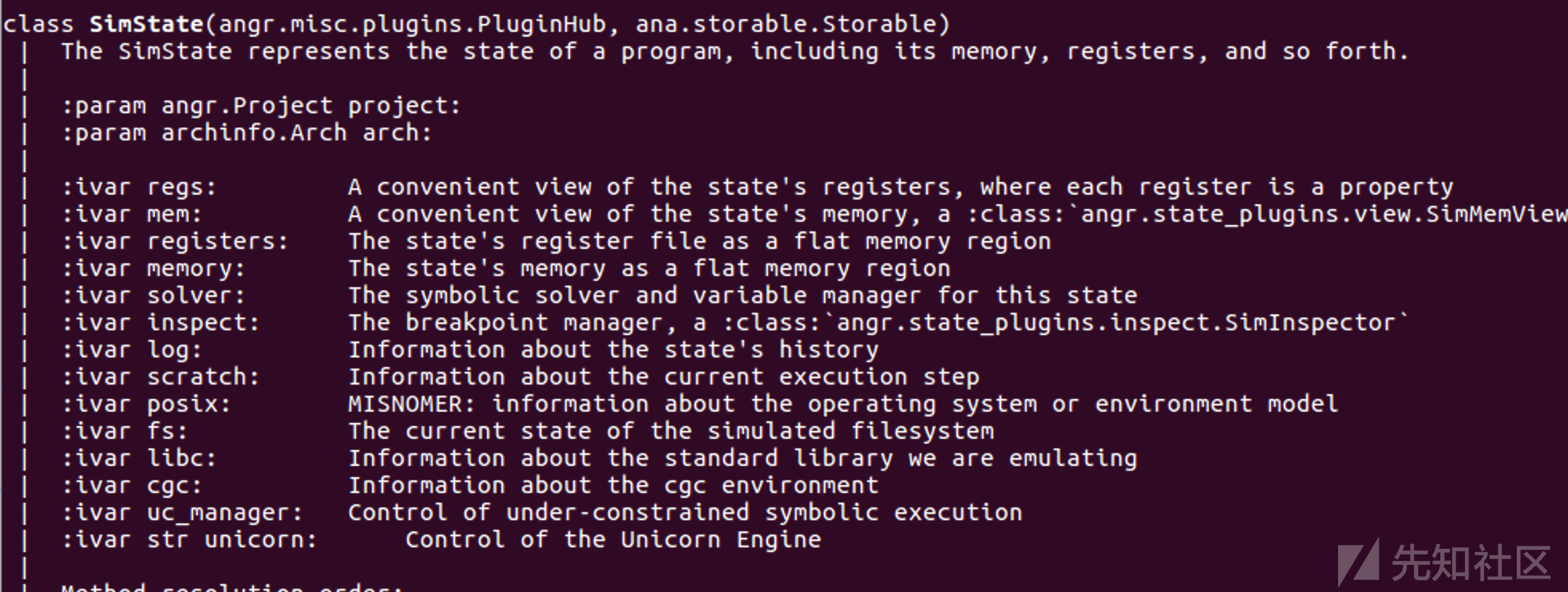Click the ':param archinfo.Arch arch:' line
Screen dimensions: 1568x592
point(247,133)
